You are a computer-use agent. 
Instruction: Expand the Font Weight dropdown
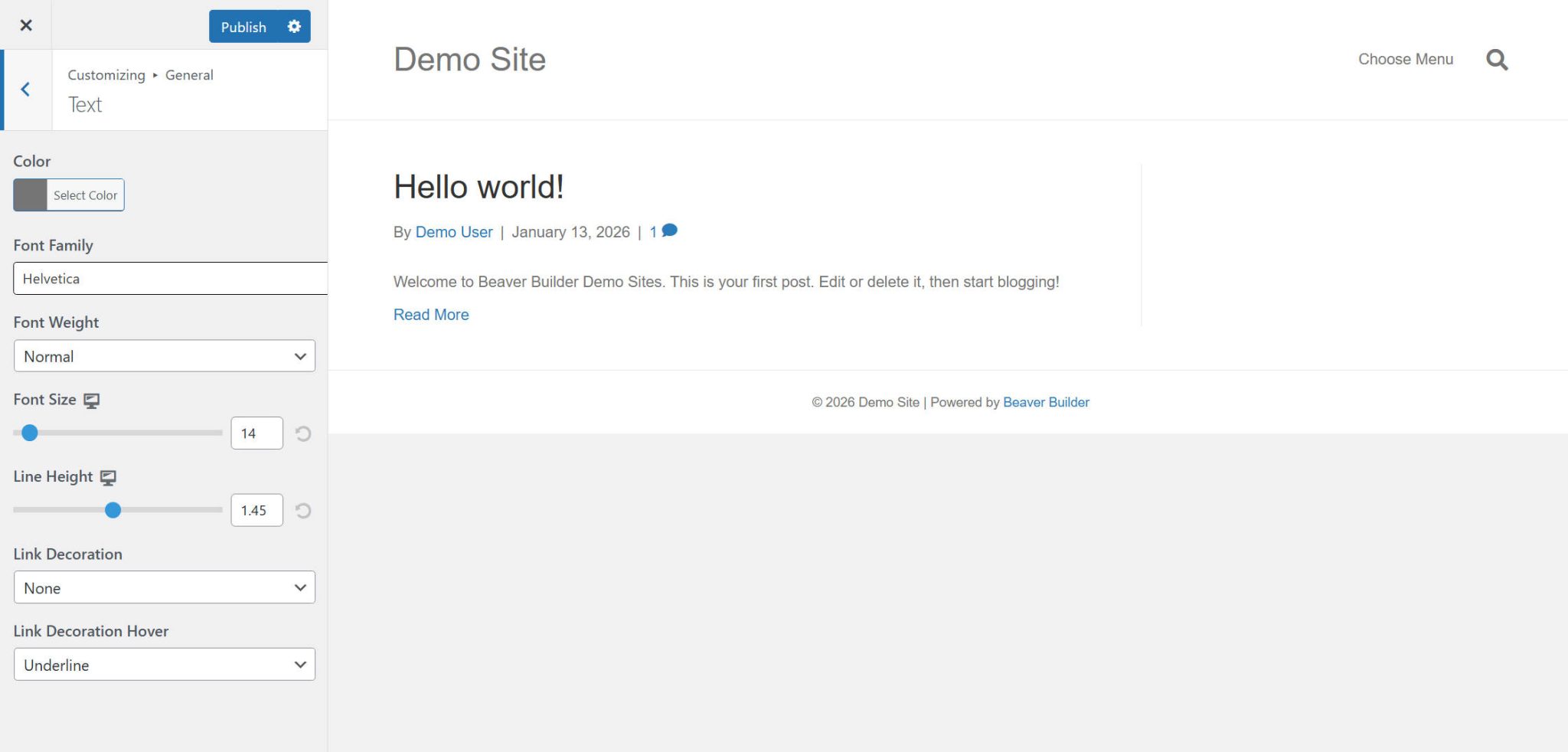click(x=165, y=356)
